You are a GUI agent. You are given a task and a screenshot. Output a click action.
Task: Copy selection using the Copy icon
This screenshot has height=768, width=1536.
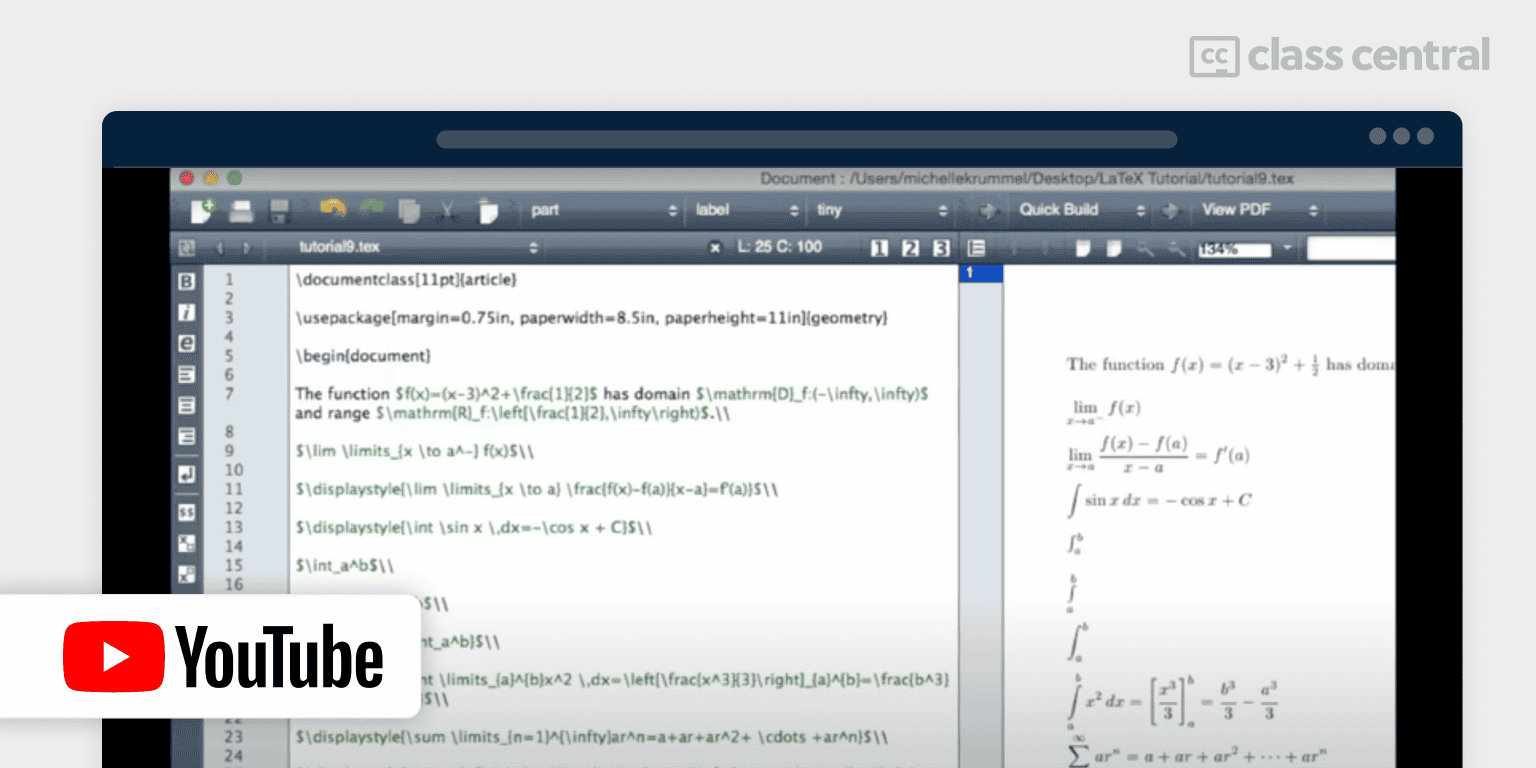point(409,211)
